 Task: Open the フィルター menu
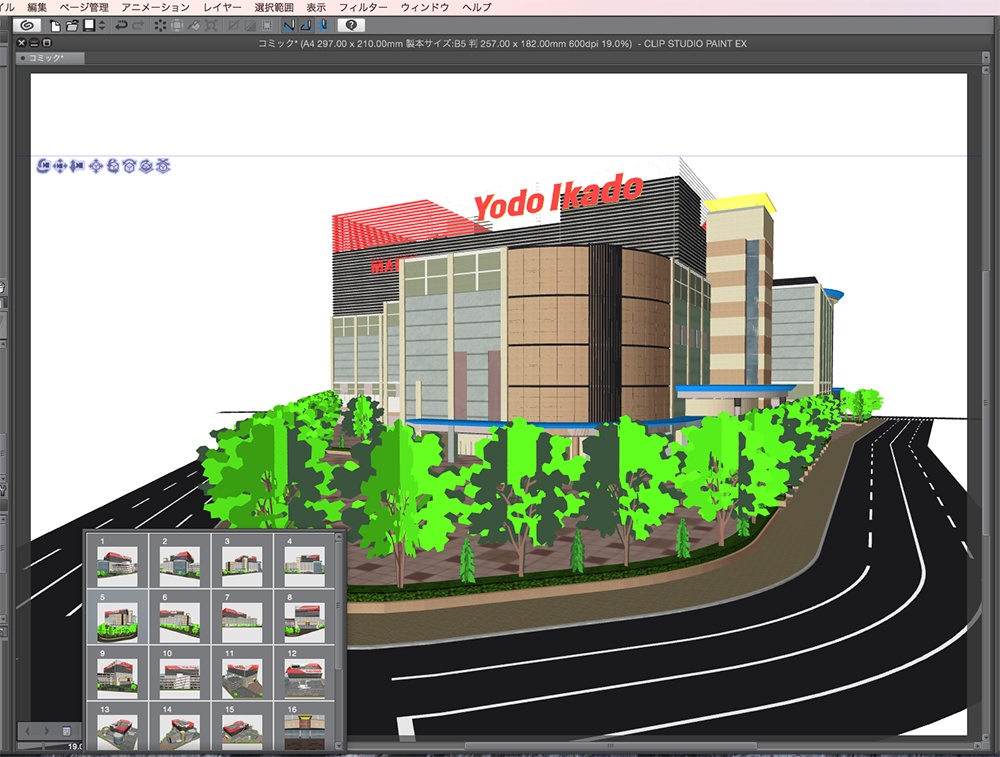pyautogui.click(x=362, y=7)
